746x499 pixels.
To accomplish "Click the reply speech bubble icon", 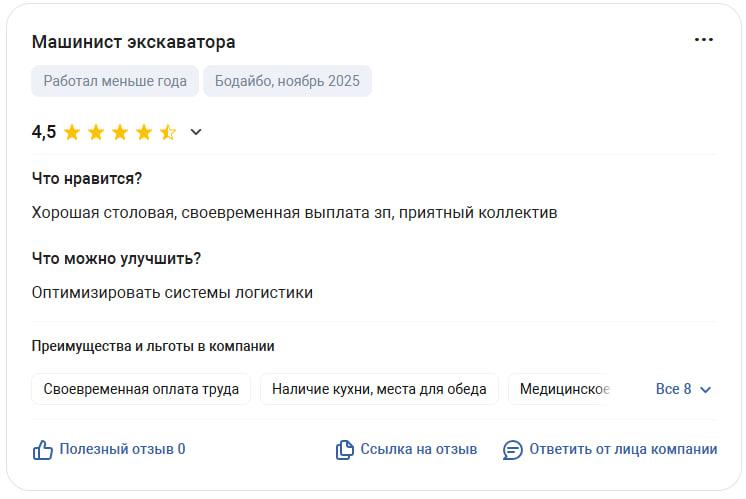I will click(513, 450).
